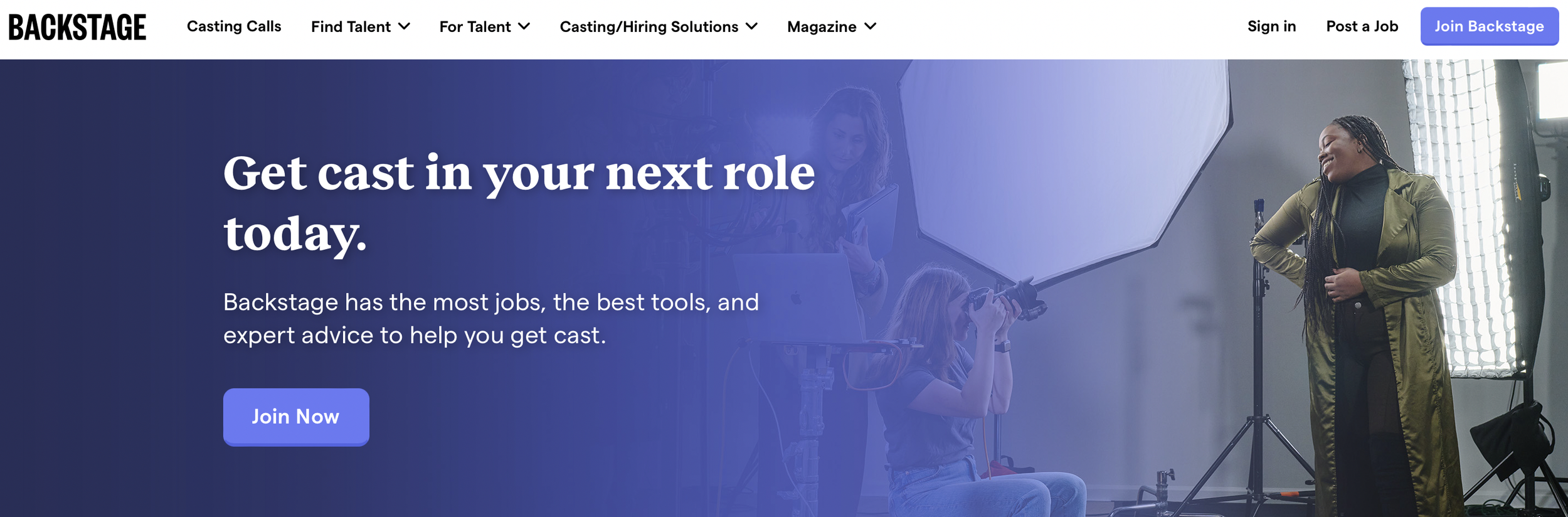Open the Post a Job link
The height and width of the screenshot is (517, 1568).
(1362, 26)
